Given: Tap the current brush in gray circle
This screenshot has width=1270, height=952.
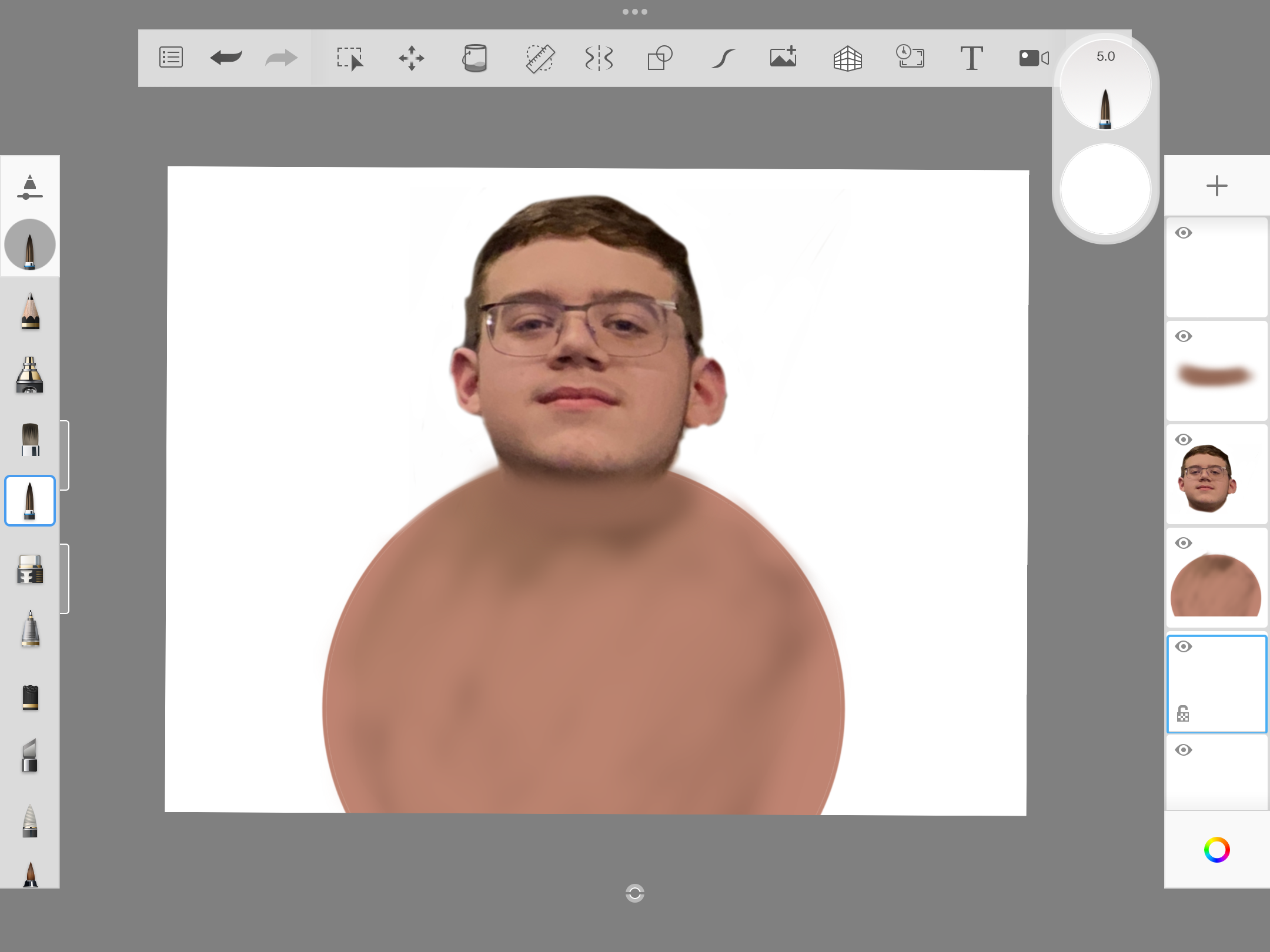Looking at the screenshot, I should pyautogui.click(x=30, y=244).
